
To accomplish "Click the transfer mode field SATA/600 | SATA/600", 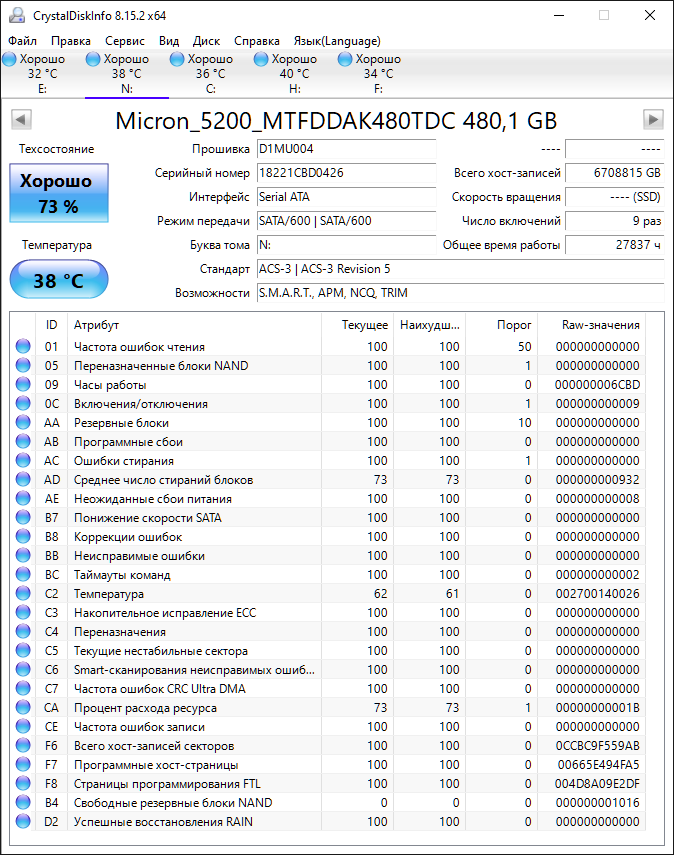I will pyautogui.click(x=346, y=221).
